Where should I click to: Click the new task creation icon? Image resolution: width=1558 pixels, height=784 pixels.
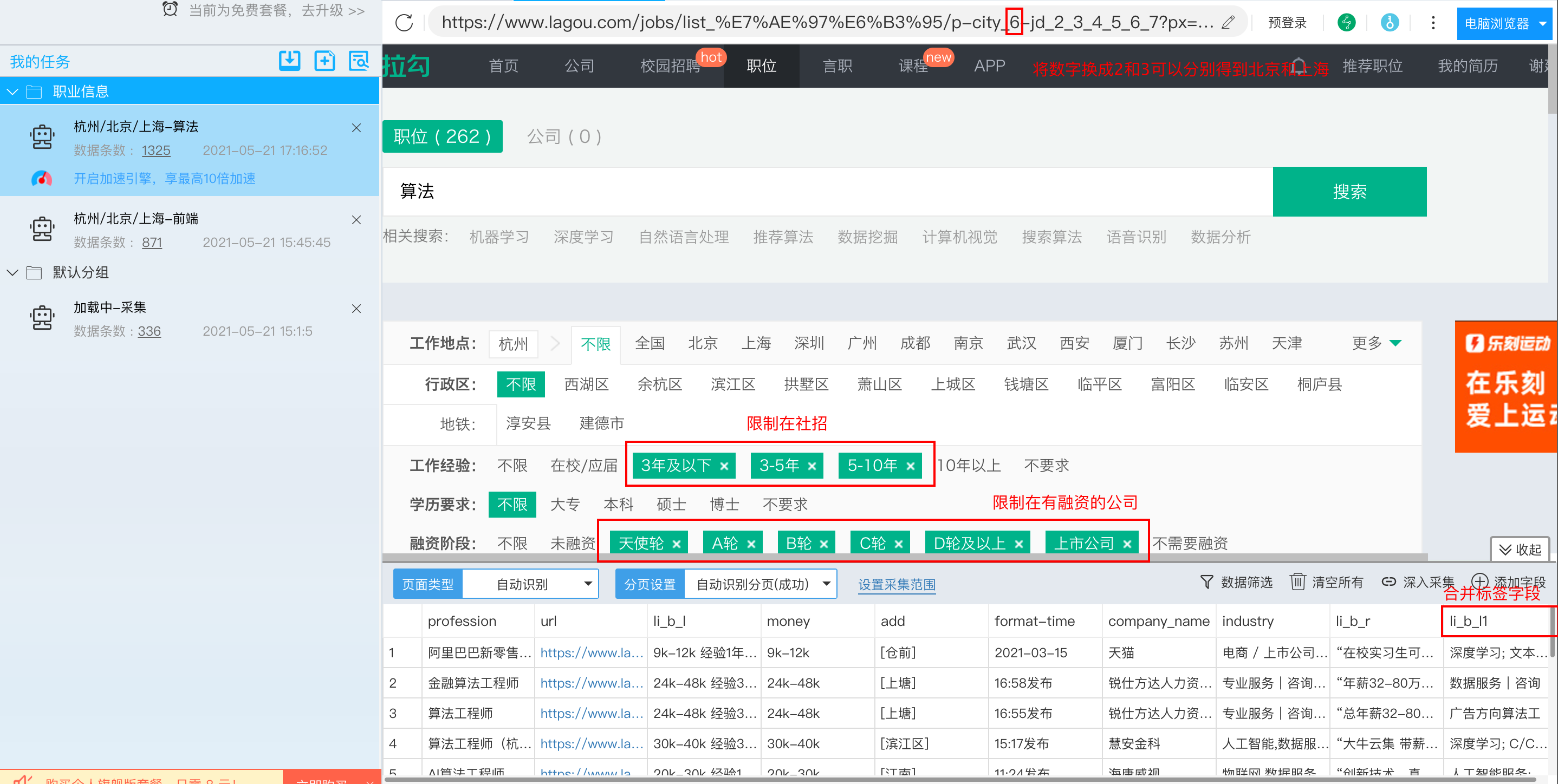(325, 61)
